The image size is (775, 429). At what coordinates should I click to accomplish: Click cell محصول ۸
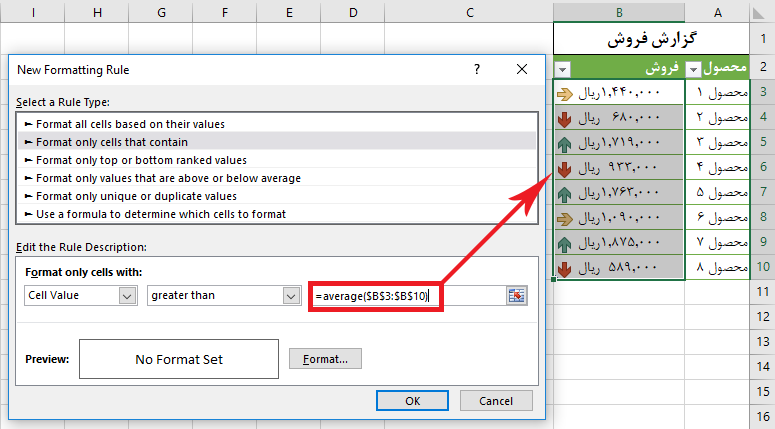pyautogui.click(x=717, y=267)
